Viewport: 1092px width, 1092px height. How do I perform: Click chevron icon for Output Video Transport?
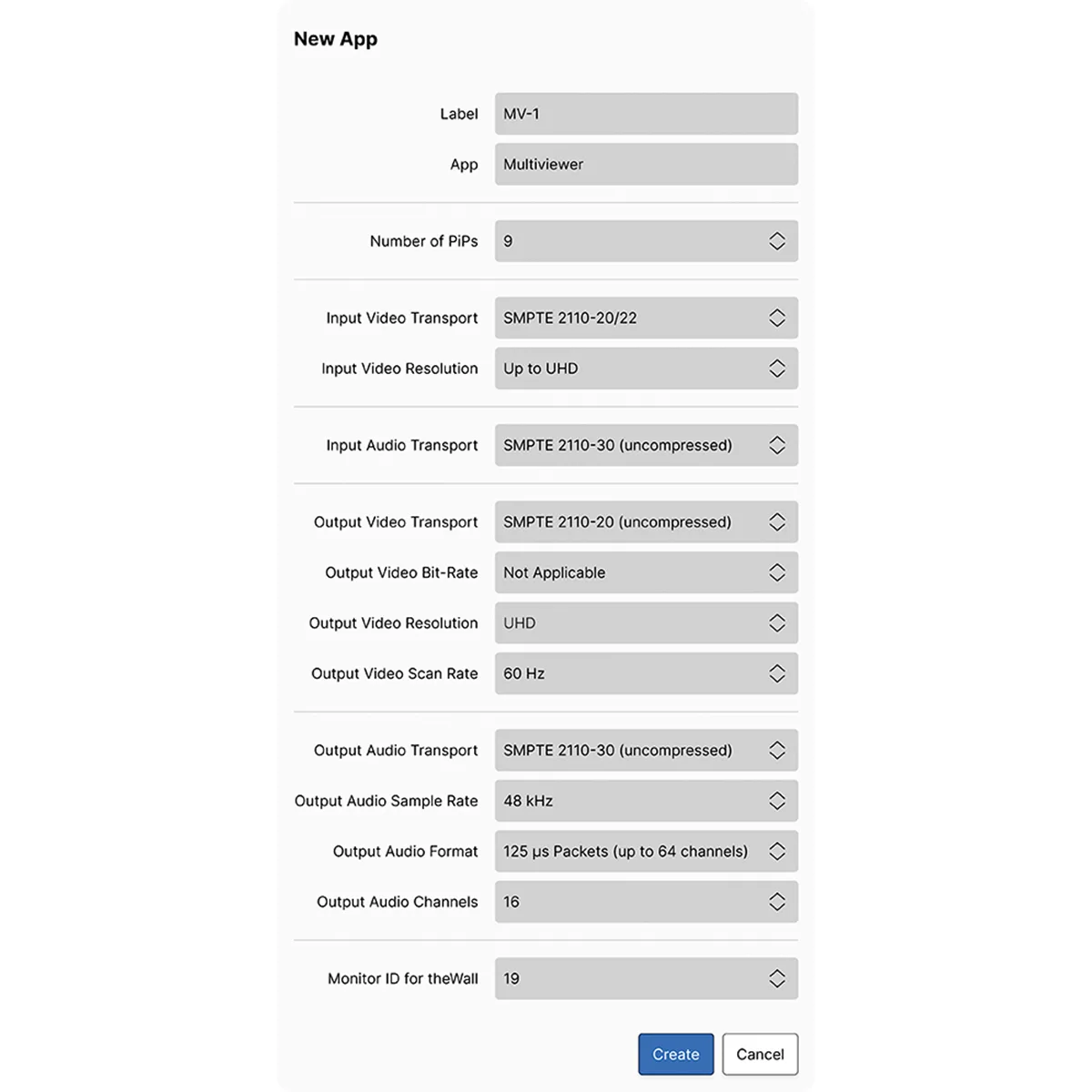coord(776,522)
